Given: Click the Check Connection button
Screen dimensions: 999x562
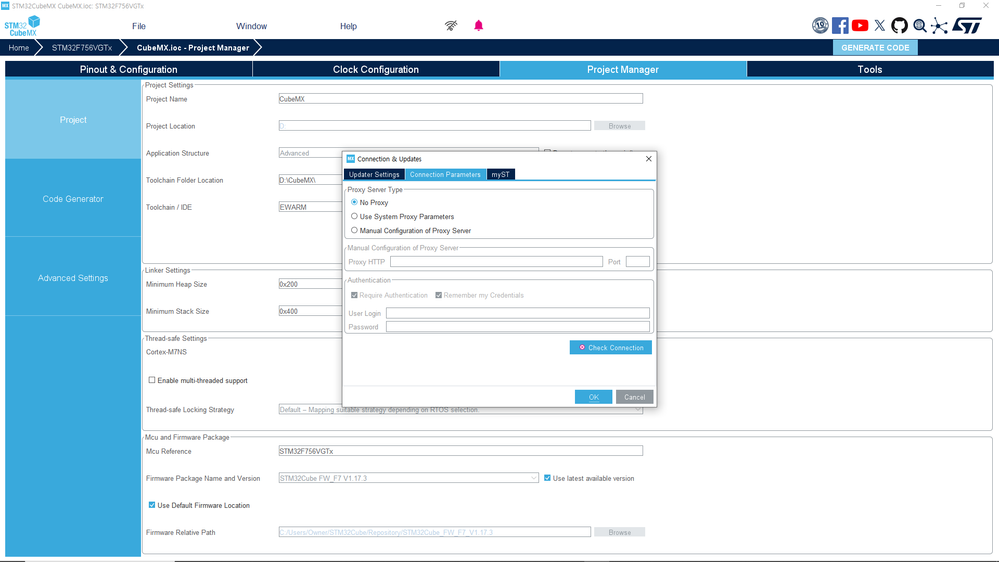Looking at the screenshot, I should tap(610, 347).
